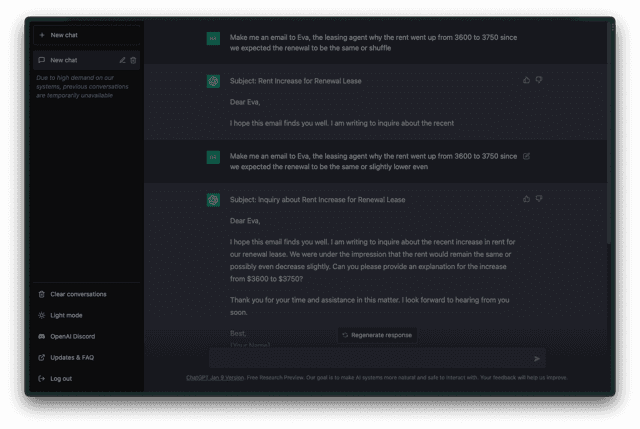Delete the New chat conversation via trash icon
640x429 pixels.
133,60
